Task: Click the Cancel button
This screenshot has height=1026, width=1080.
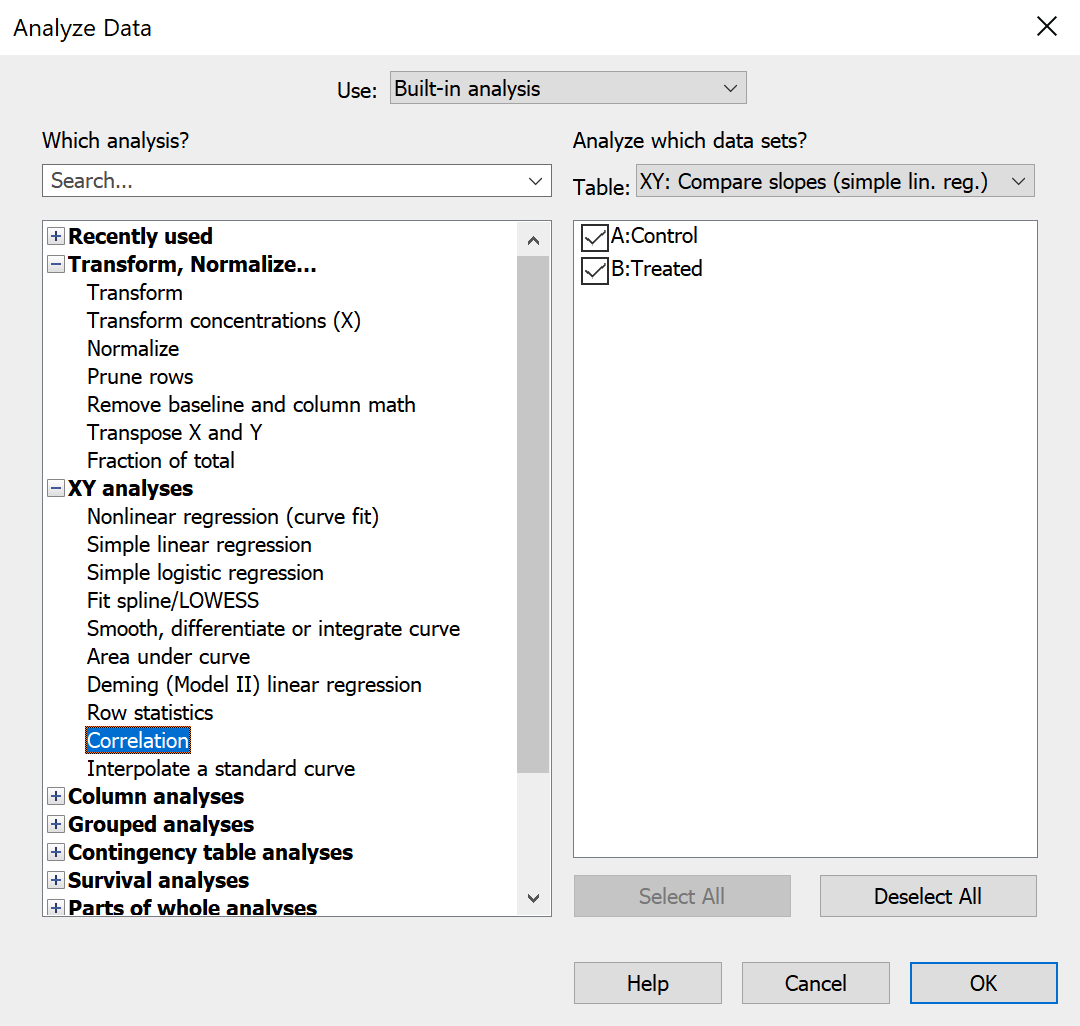Action: coord(815,983)
